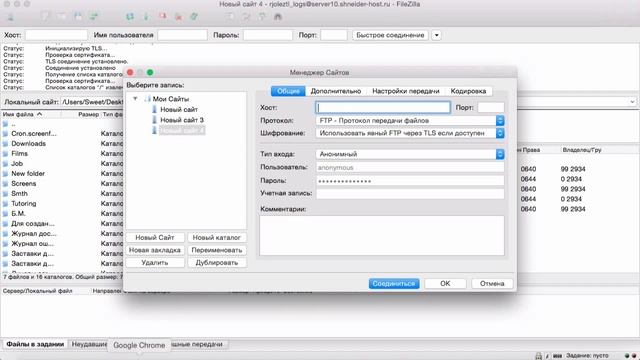Click the Tutoring folder name in local list

tap(24, 203)
